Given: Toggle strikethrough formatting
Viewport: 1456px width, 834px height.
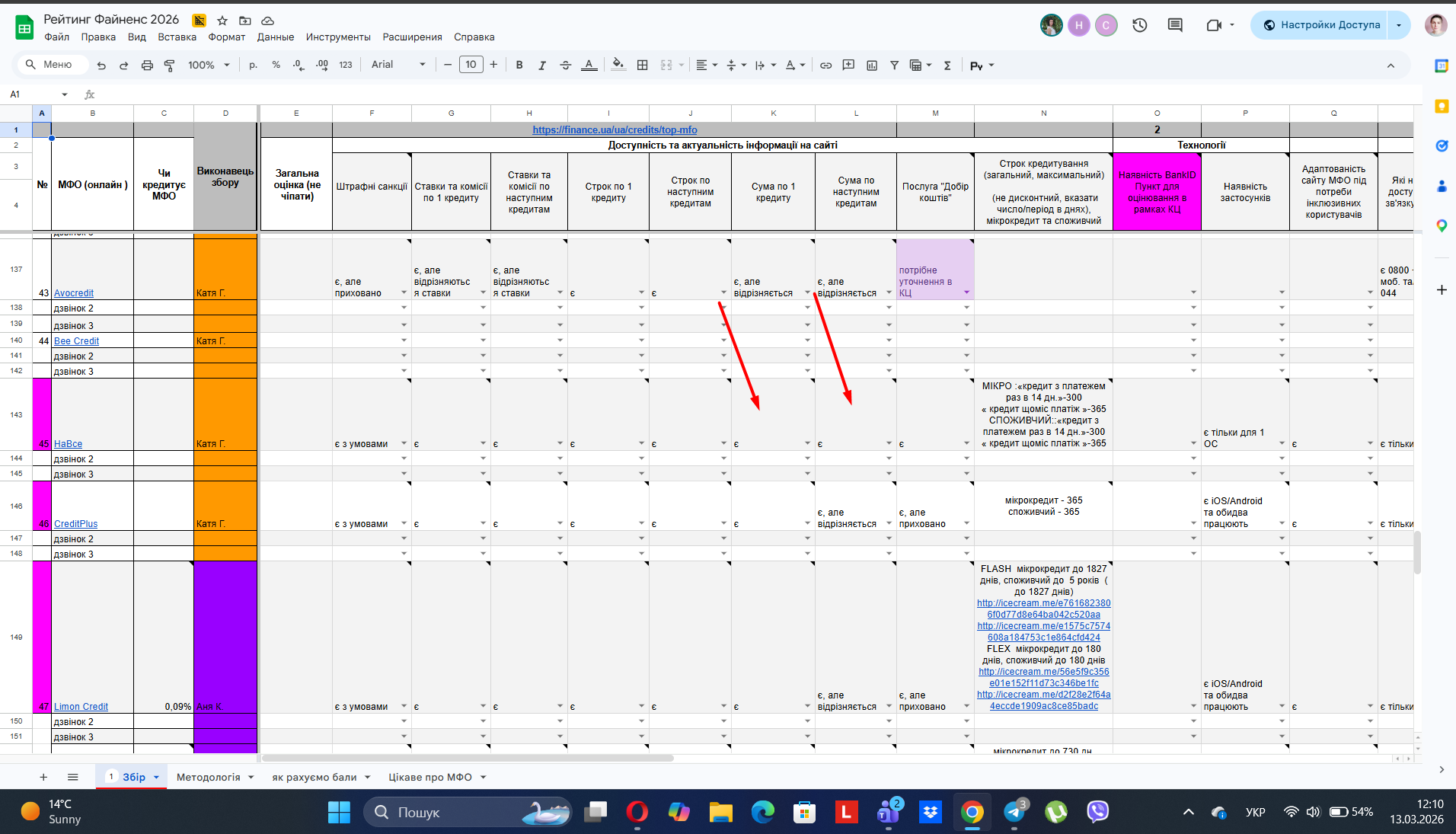Looking at the screenshot, I should click(x=565, y=66).
